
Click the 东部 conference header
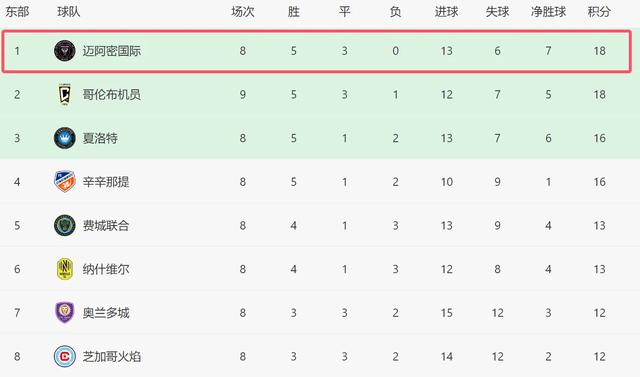click(17, 12)
